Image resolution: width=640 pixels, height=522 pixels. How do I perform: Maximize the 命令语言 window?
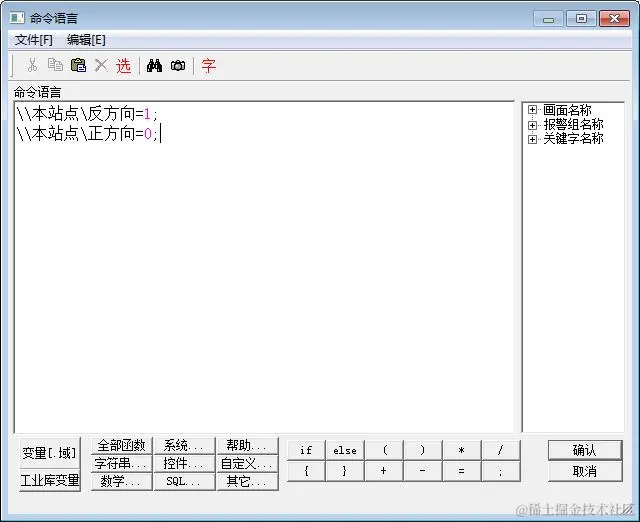click(x=581, y=19)
